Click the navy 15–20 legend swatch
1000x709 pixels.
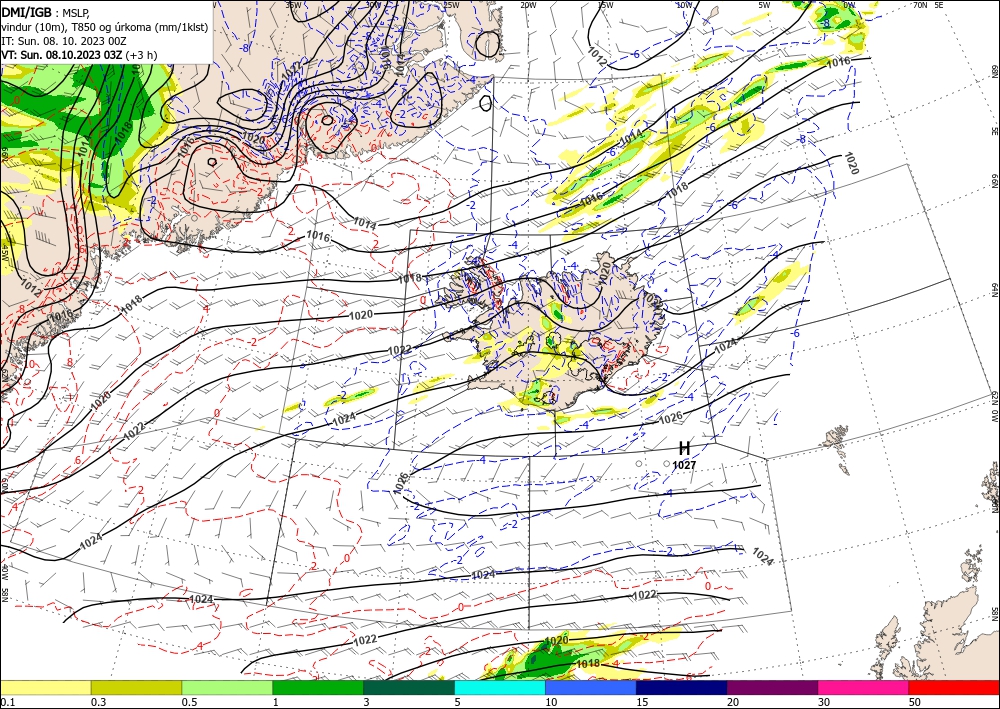tap(682, 687)
